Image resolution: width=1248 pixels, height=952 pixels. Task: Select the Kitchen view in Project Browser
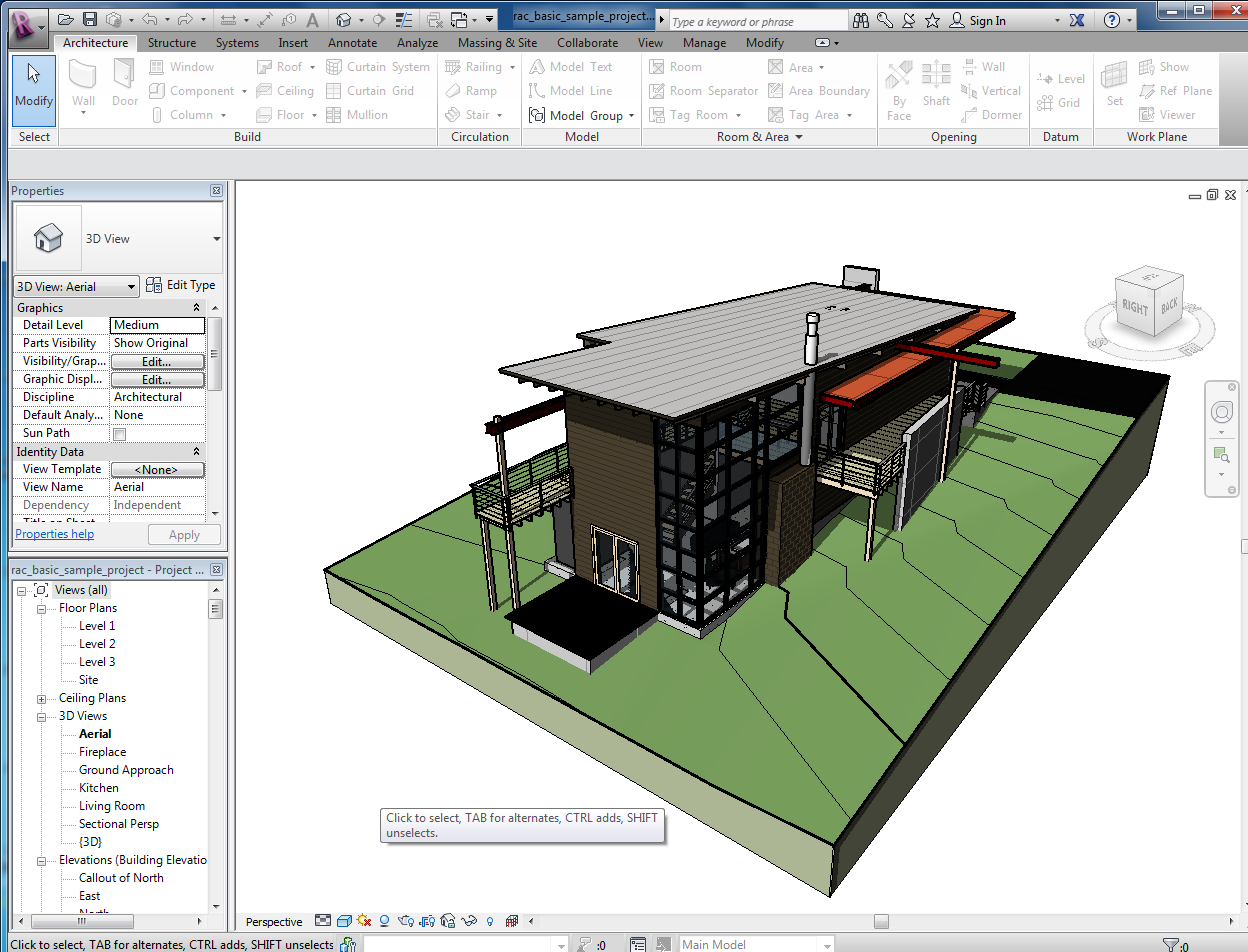(x=99, y=788)
